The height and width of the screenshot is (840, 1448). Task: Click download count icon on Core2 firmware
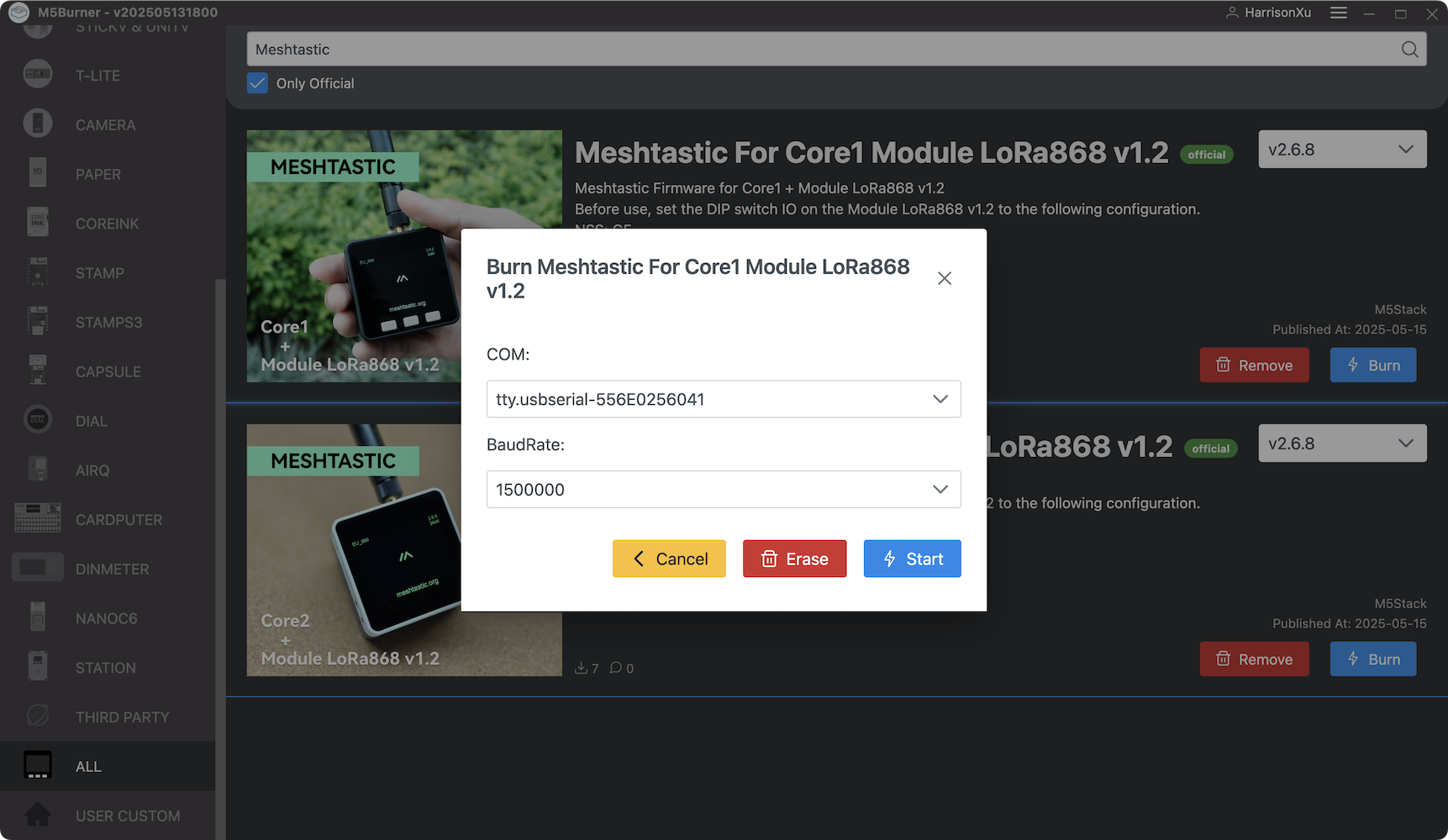(x=581, y=668)
